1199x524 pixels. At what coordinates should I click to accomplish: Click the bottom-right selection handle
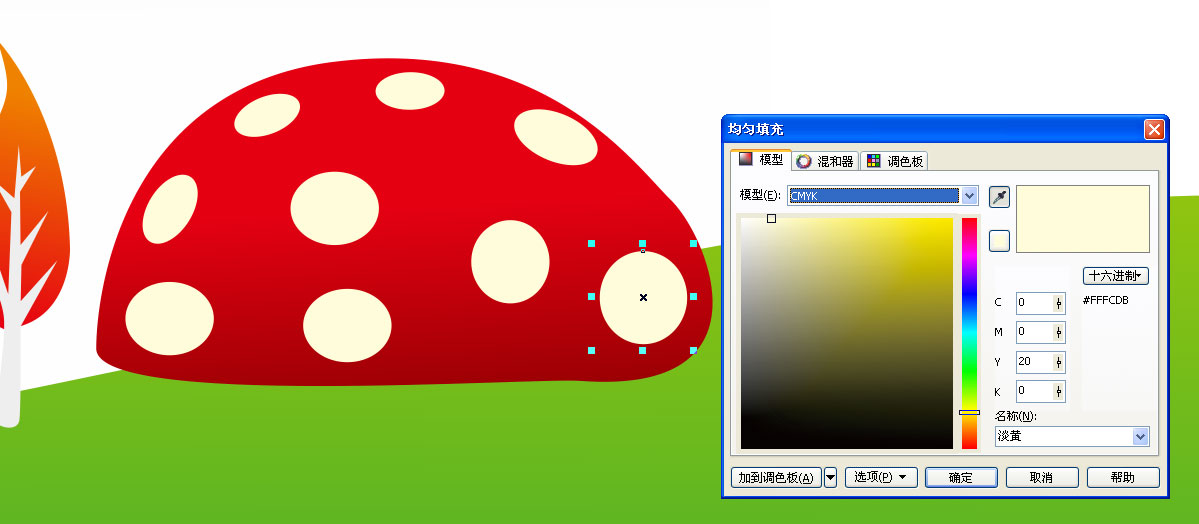click(694, 350)
